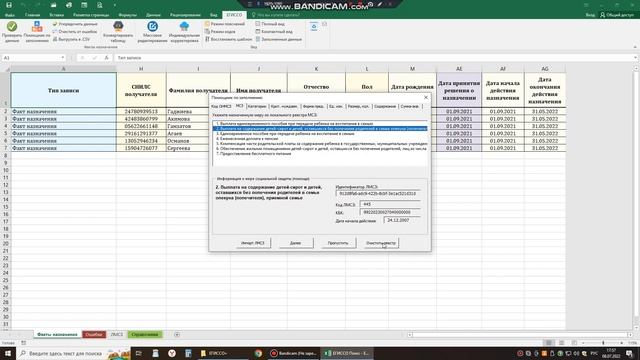Open the Категории dialog tab
Screen dimensions: 640x360
pyautogui.click(x=257, y=106)
